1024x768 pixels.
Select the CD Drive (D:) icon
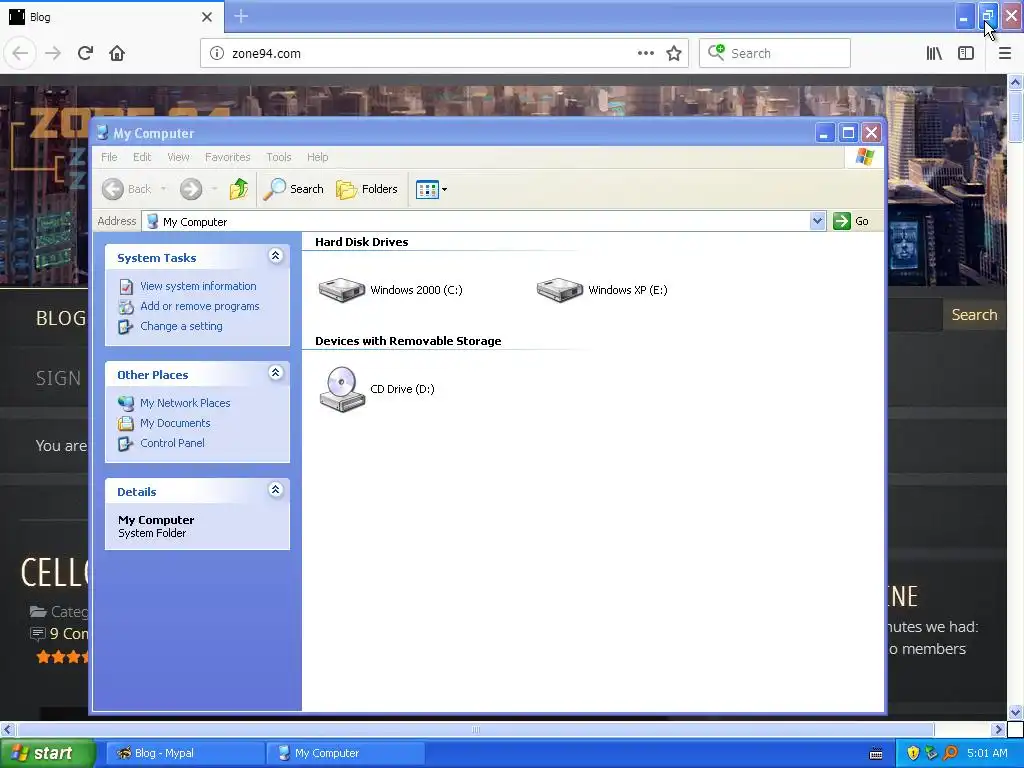tap(342, 389)
